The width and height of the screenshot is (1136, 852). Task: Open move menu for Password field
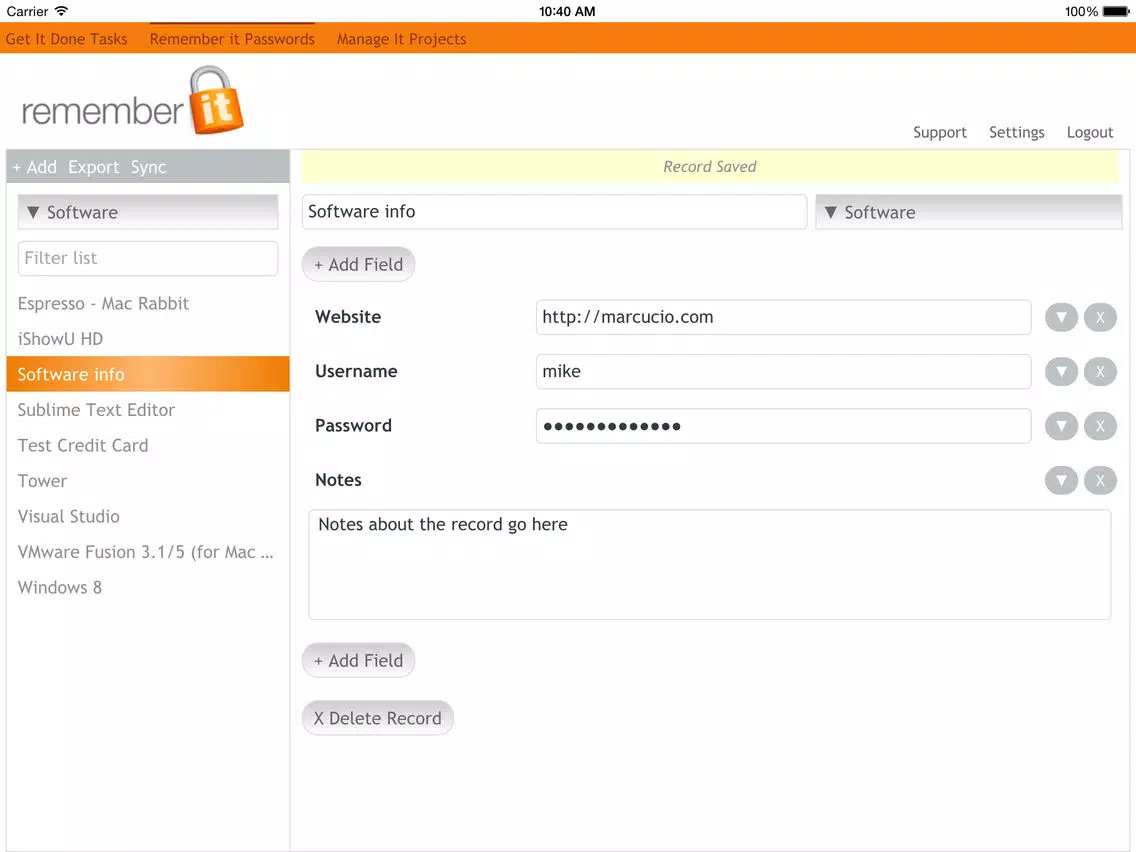coord(1061,426)
